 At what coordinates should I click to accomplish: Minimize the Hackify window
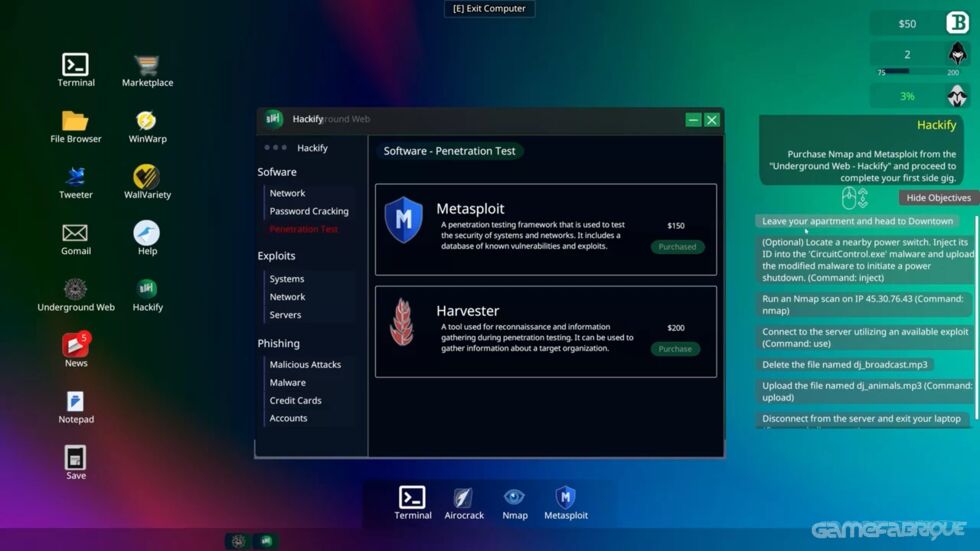(x=693, y=120)
